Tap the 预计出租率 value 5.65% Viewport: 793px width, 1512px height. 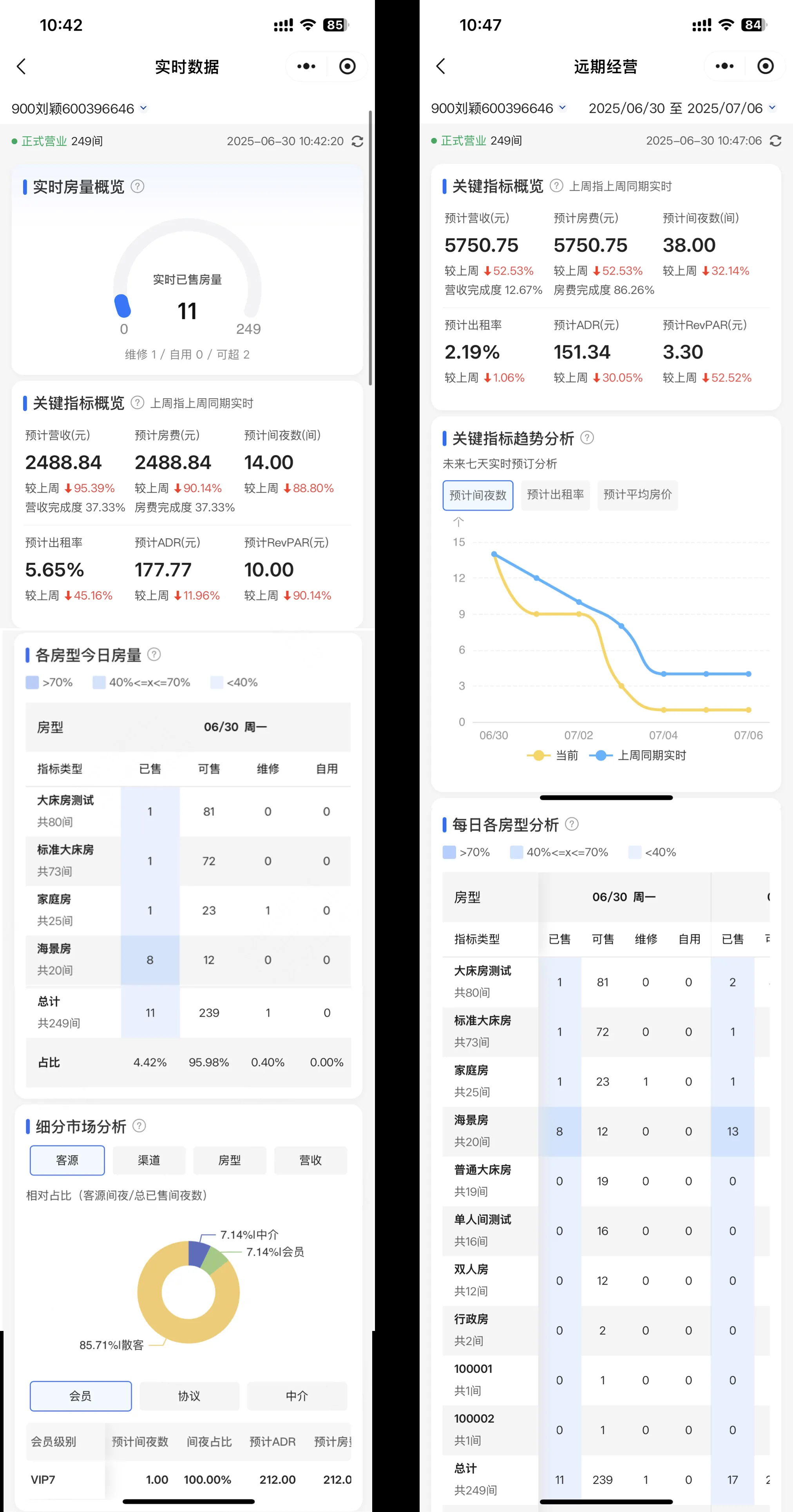pyautogui.click(x=54, y=570)
